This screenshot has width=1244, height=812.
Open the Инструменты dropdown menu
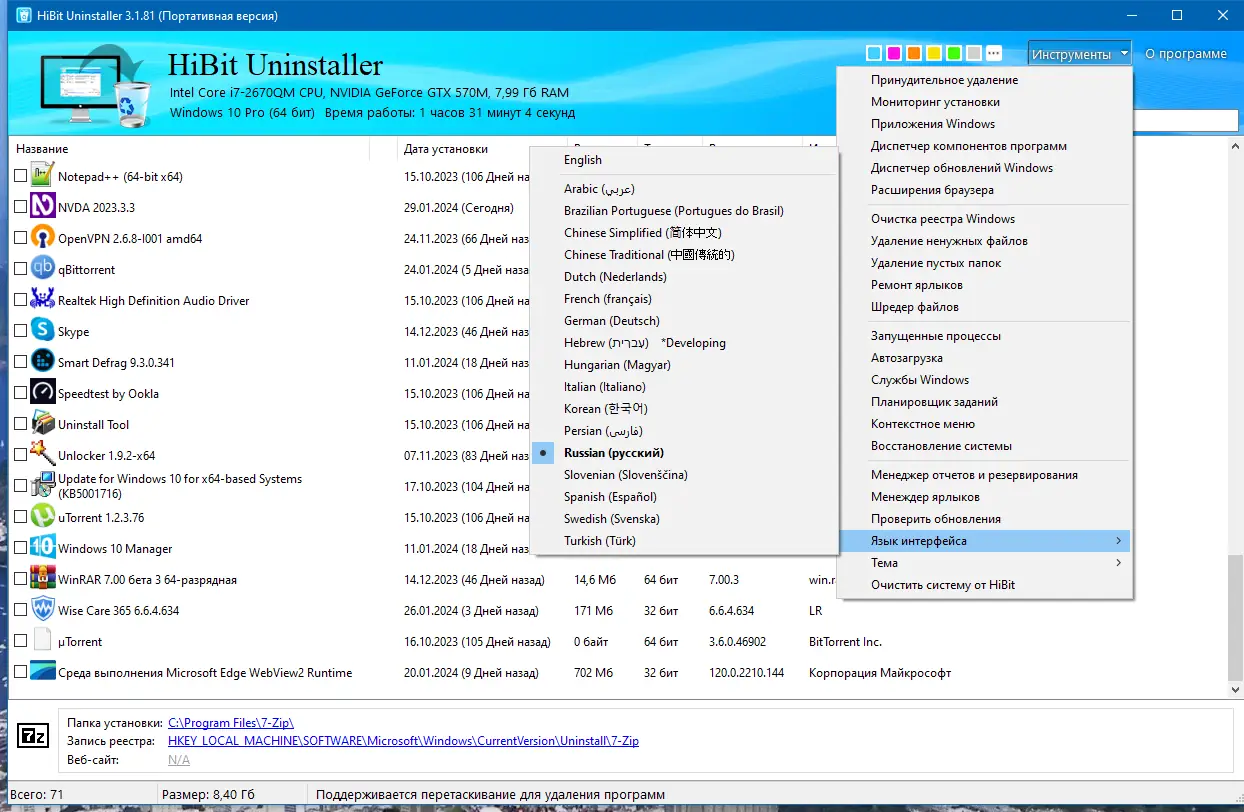1080,54
